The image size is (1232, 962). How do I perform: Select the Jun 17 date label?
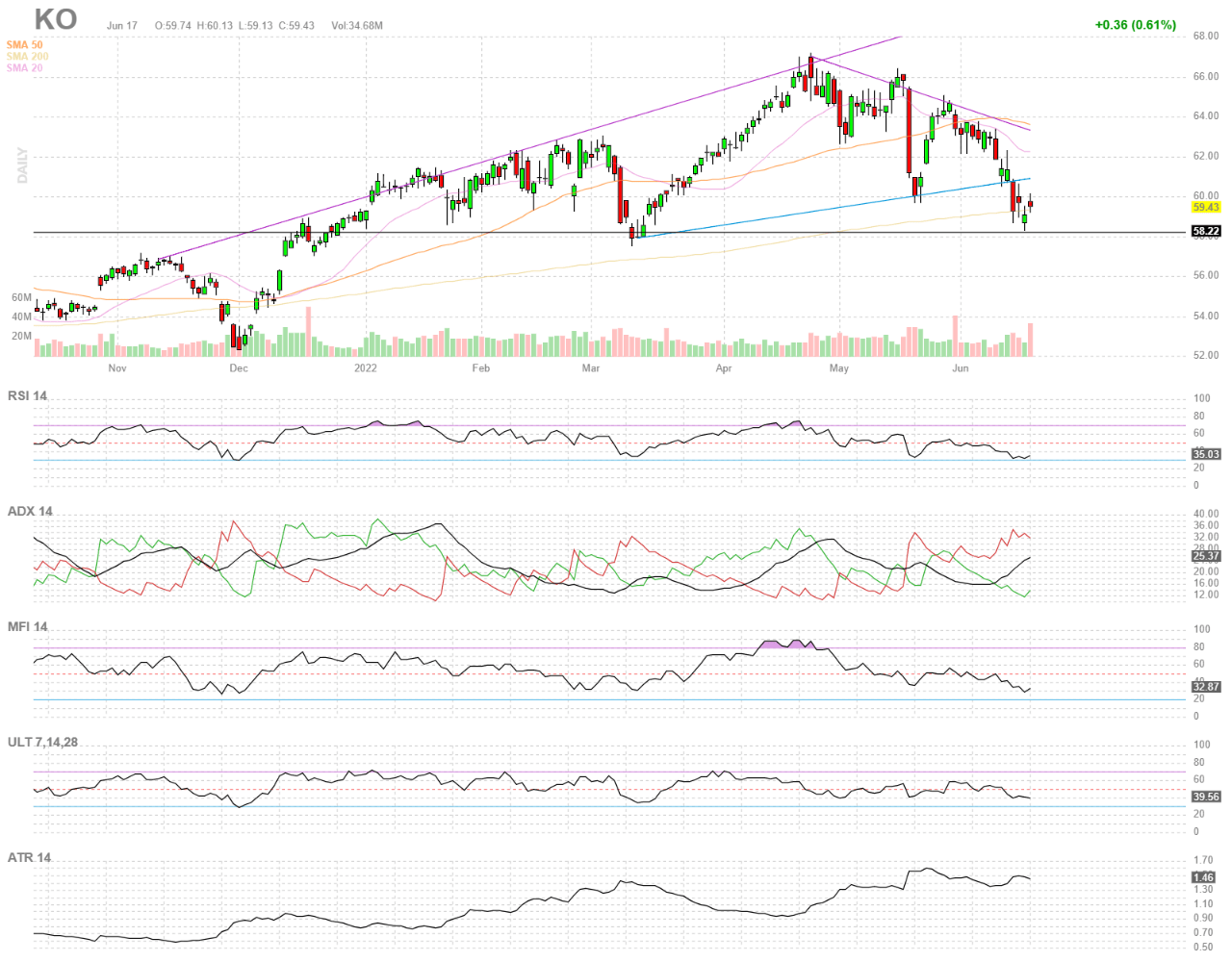point(122,26)
